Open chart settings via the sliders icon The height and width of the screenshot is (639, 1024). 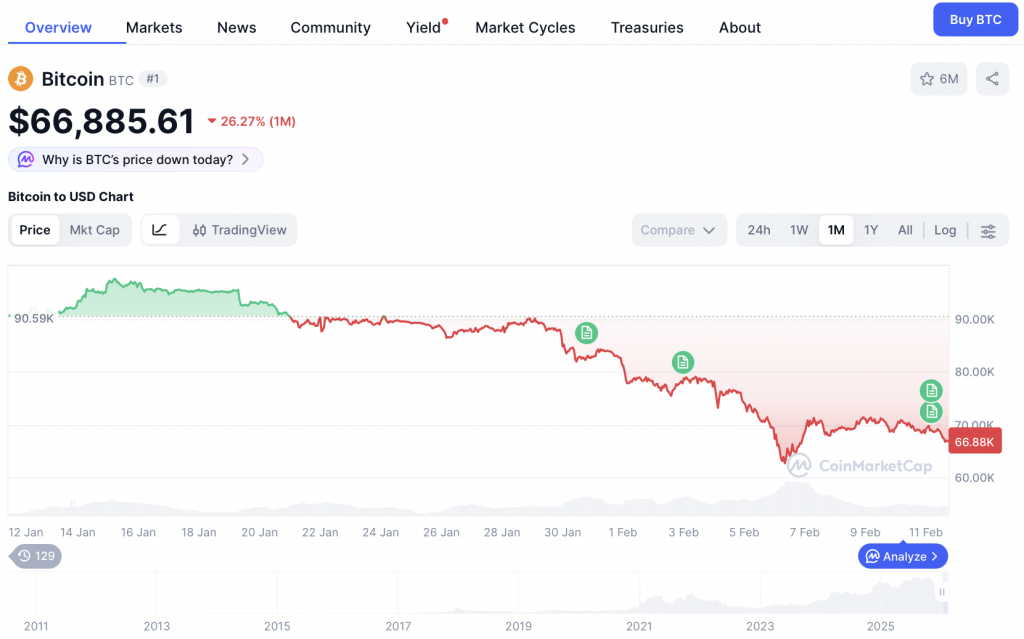pyautogui.click(x=988, y=230)
